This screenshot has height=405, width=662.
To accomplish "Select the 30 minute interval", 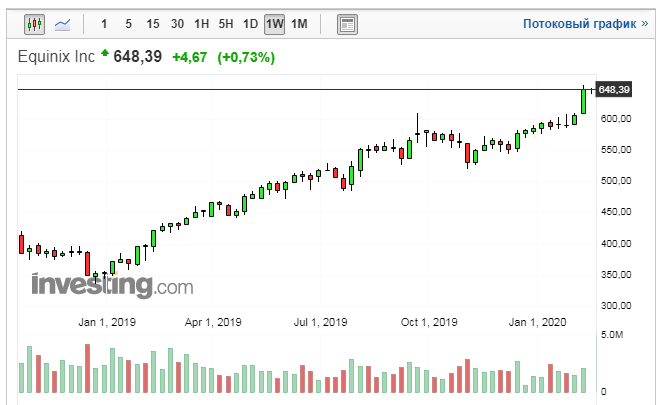I will pyautogui.click(x=177, y=24).
